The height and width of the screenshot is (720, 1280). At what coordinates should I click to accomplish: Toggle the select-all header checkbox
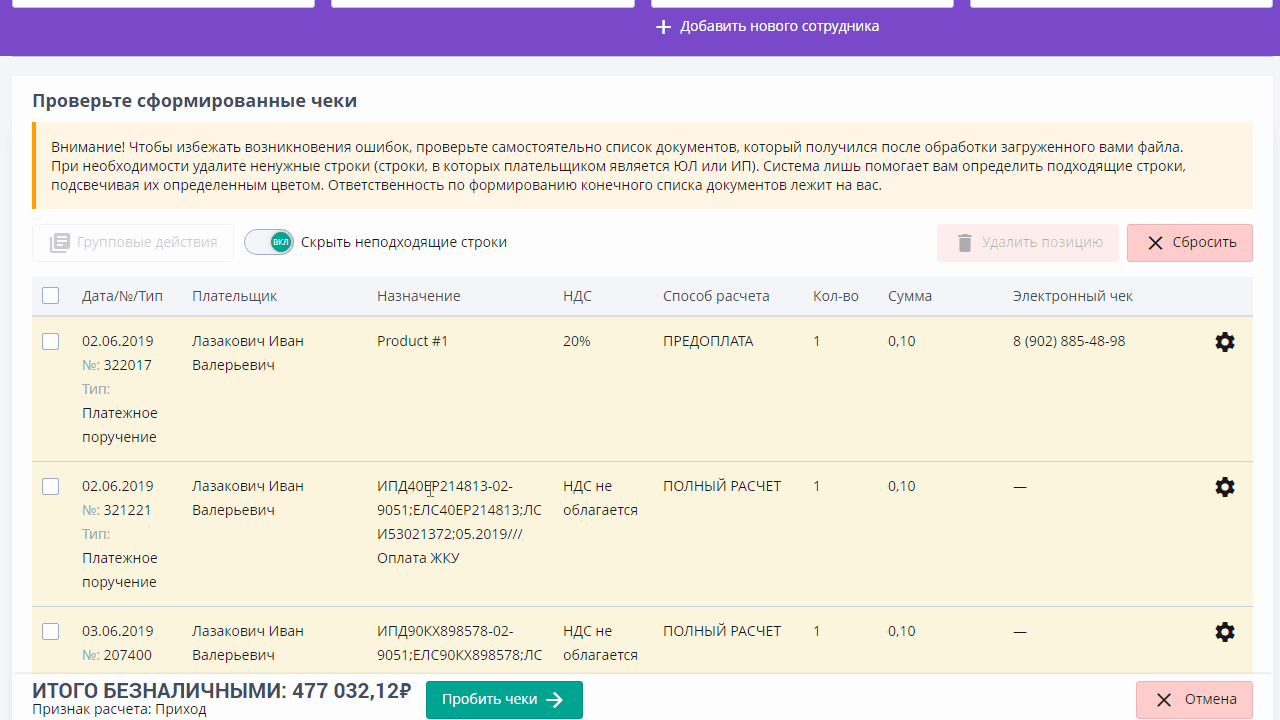tap(51, 296)
